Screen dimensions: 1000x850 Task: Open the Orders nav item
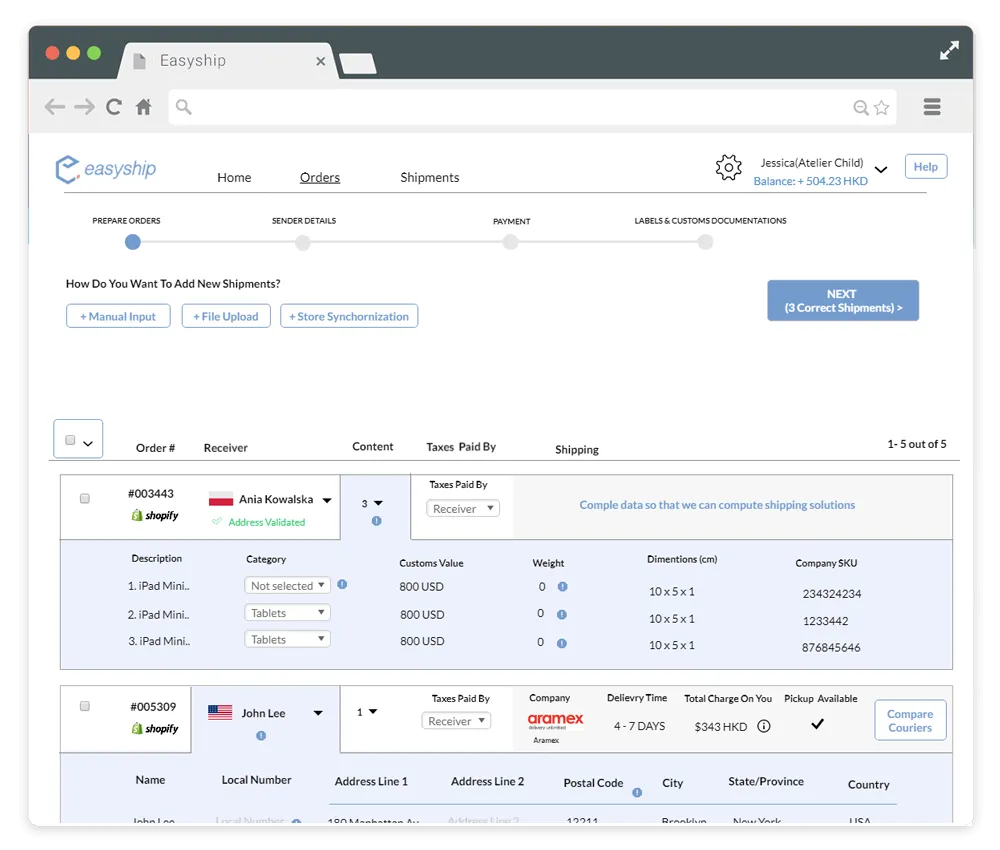coord(320,177)
